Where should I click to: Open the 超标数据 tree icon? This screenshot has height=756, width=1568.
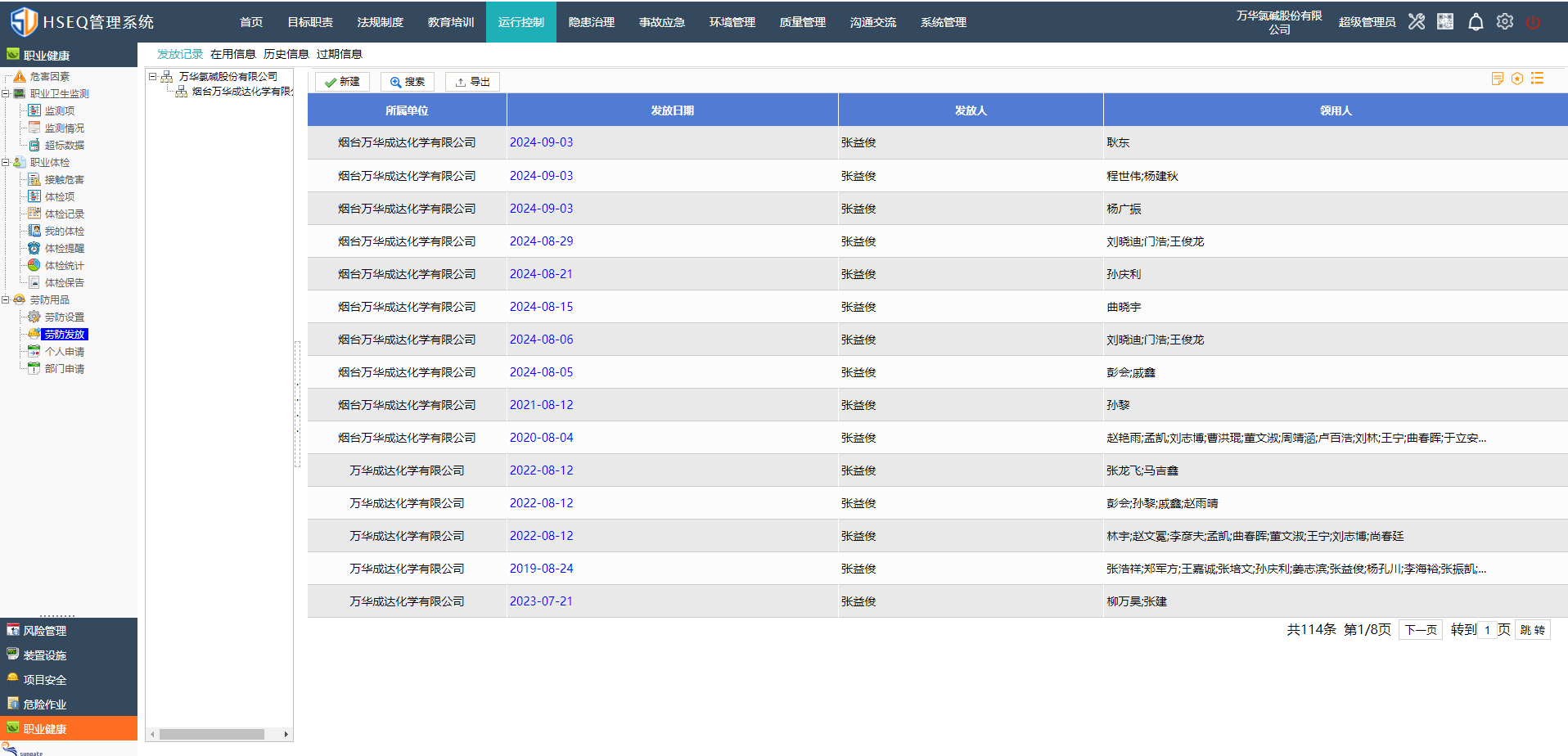[x=34, y=145]
